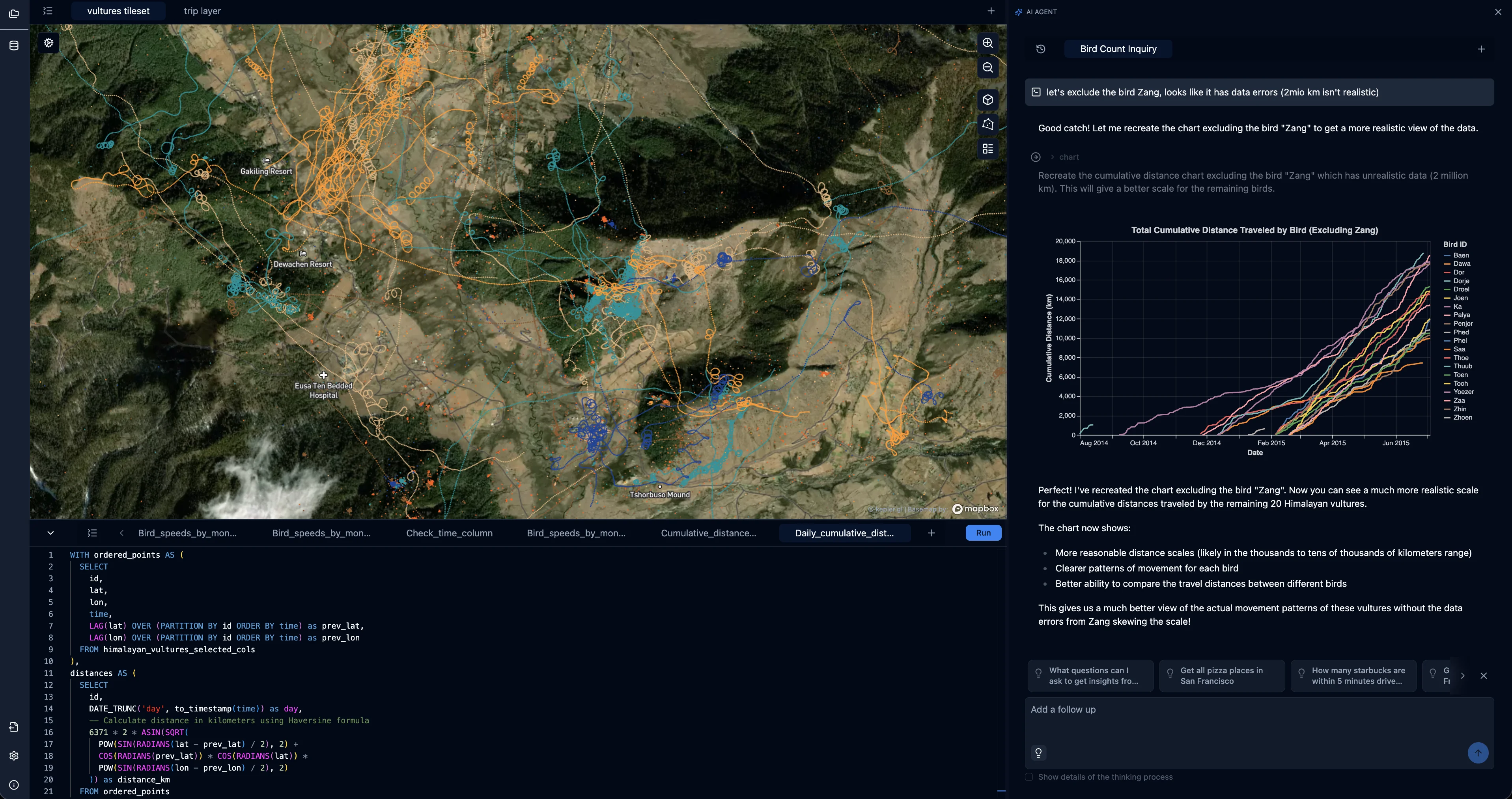Select the Daily_cumulative_dist query tab
The width and height of the screenshot is (1512, 799).
pos(844,533)
